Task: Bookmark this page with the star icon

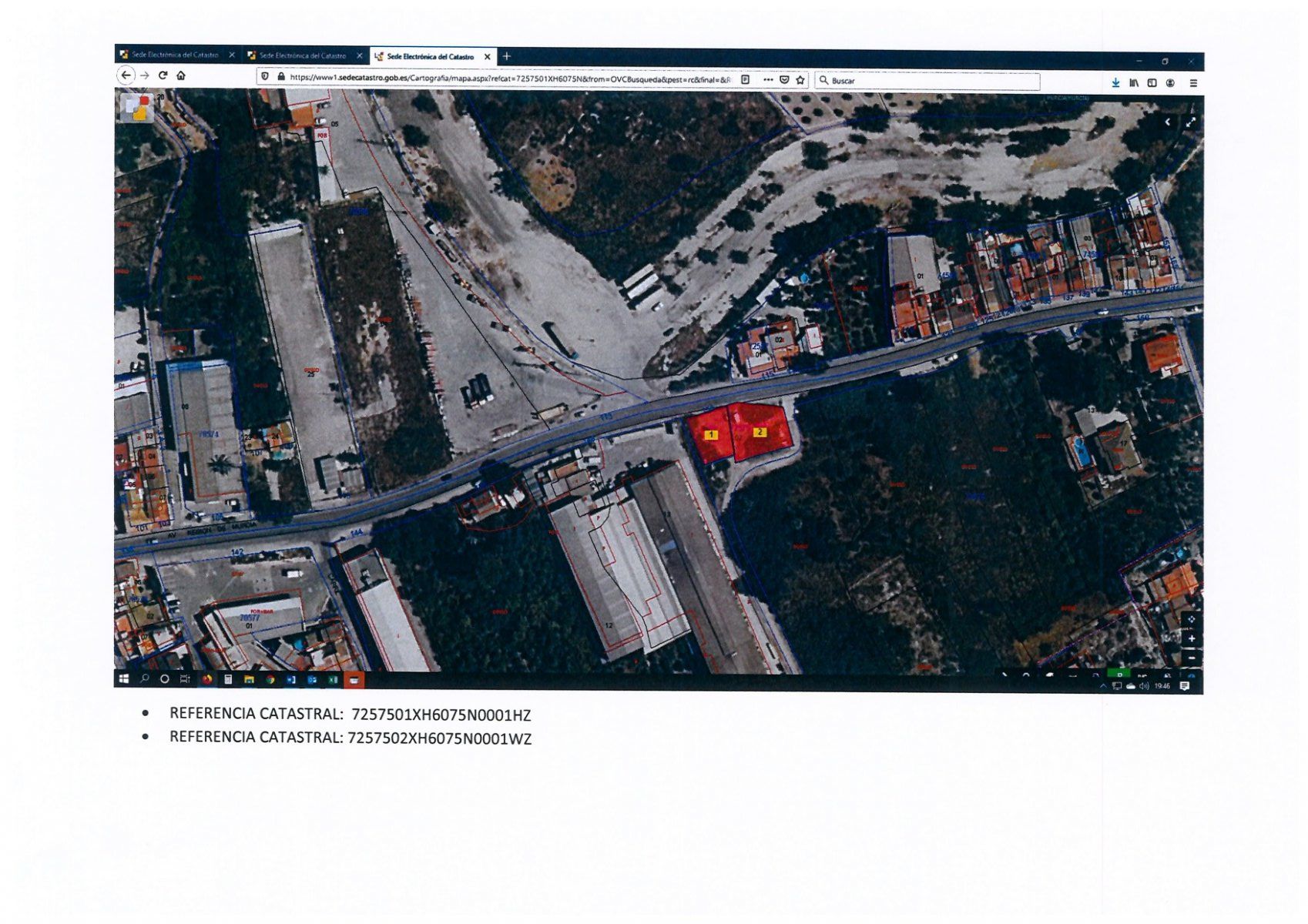Action: tap(800, 79)
